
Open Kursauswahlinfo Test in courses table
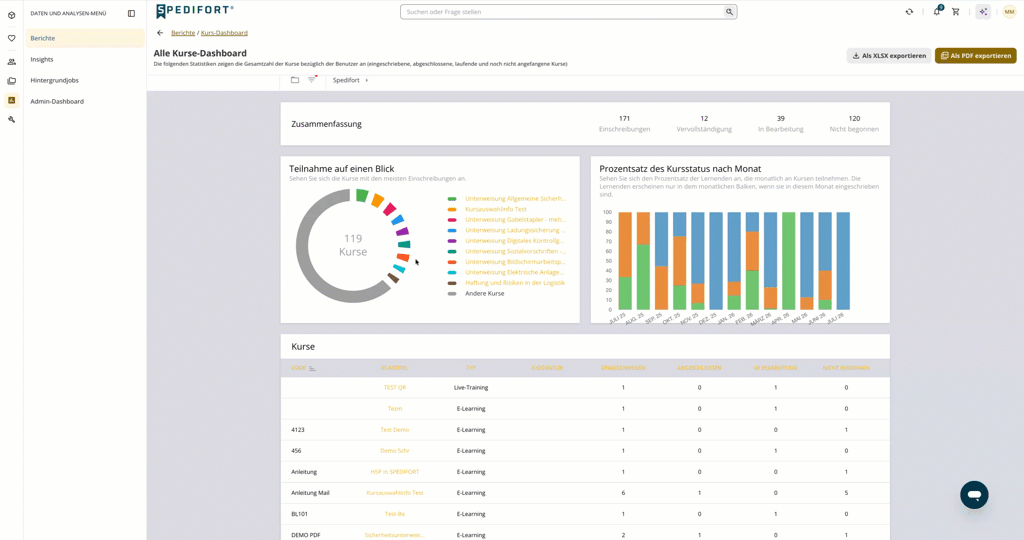point(394,493)
